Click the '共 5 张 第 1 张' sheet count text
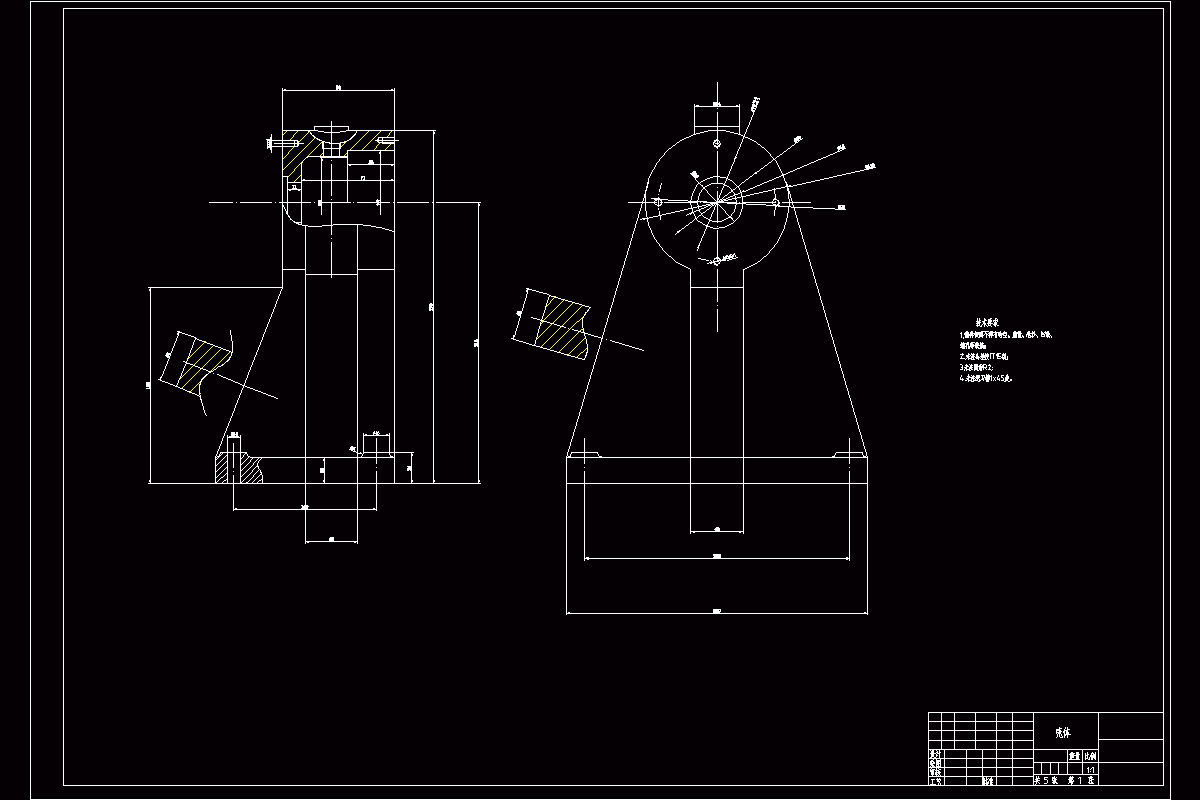The width and height of the screenshot is (1200, 800). pyautogui.click(x=1065, y=780)
